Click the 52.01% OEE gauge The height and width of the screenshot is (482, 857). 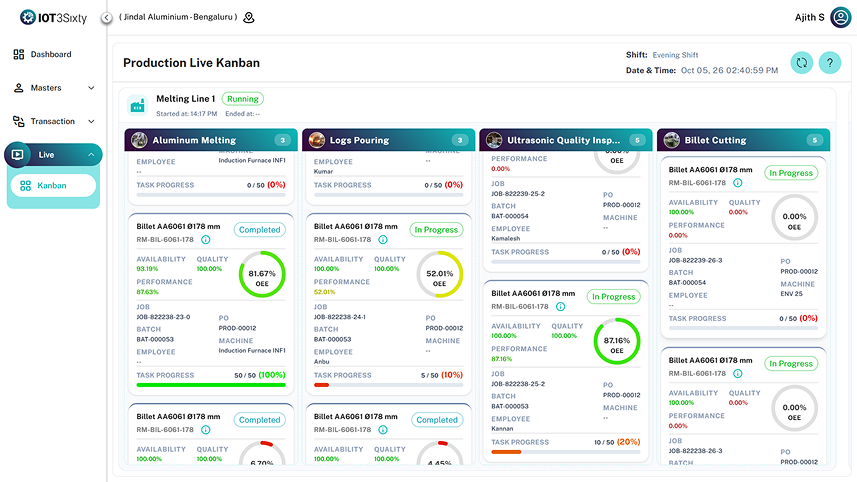click(440, 274)
